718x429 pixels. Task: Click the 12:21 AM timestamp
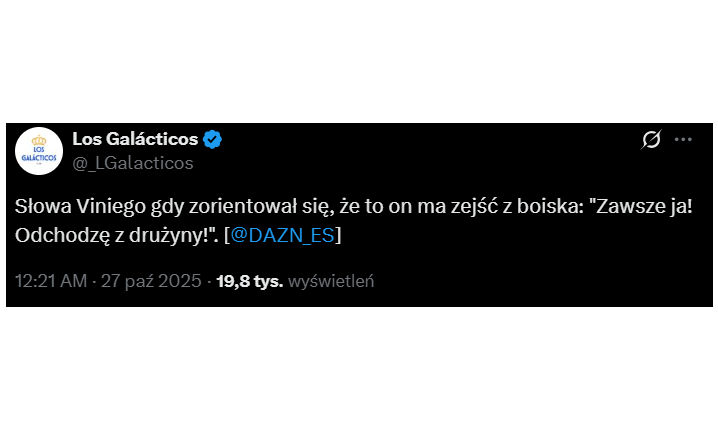52,281
